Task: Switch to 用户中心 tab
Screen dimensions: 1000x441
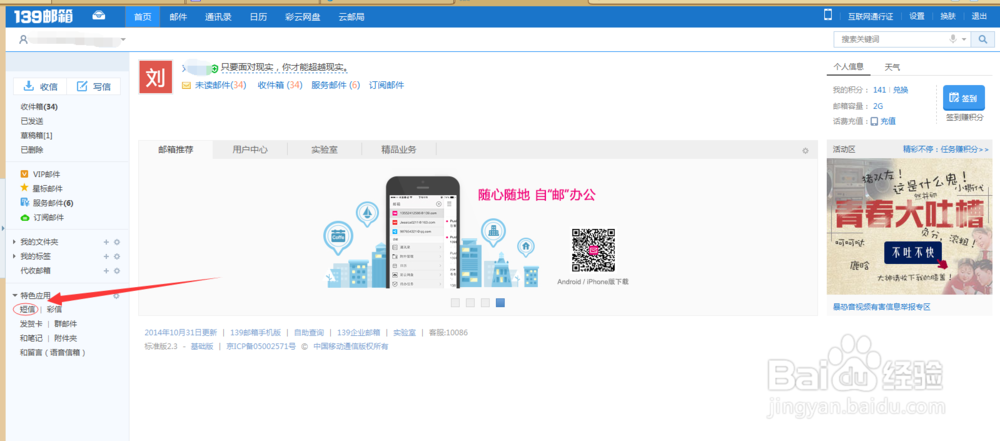Action: point(250,150)
